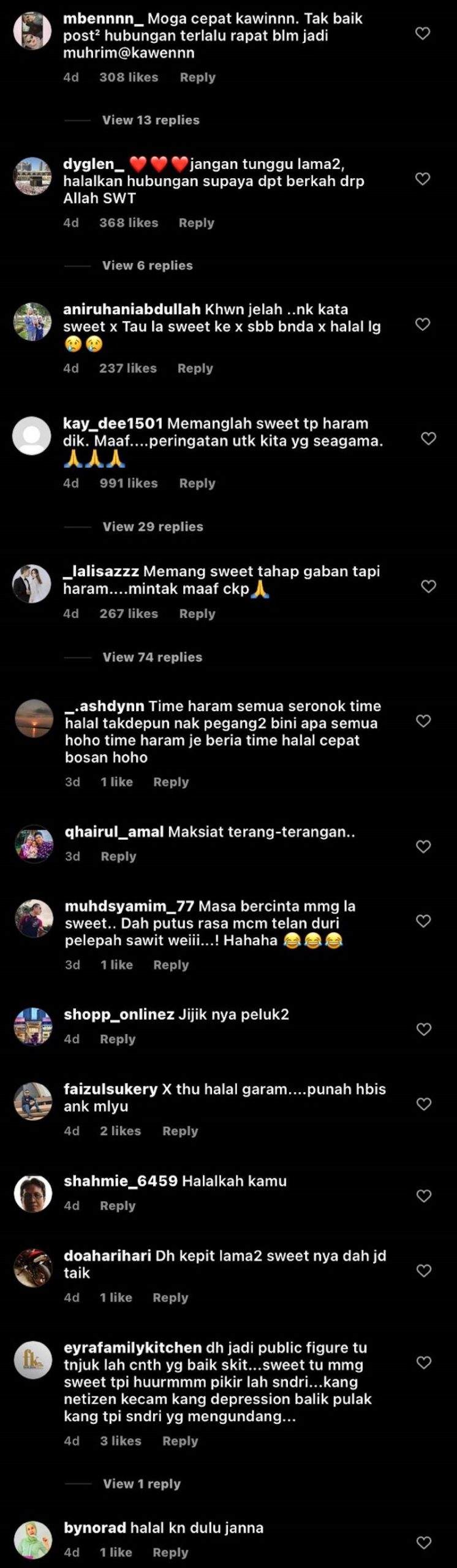The width and height of the screenshot is (457, 1568).
Task: Tap heart on aniruhaniabdullah's comment
Action: pos(423,324)
